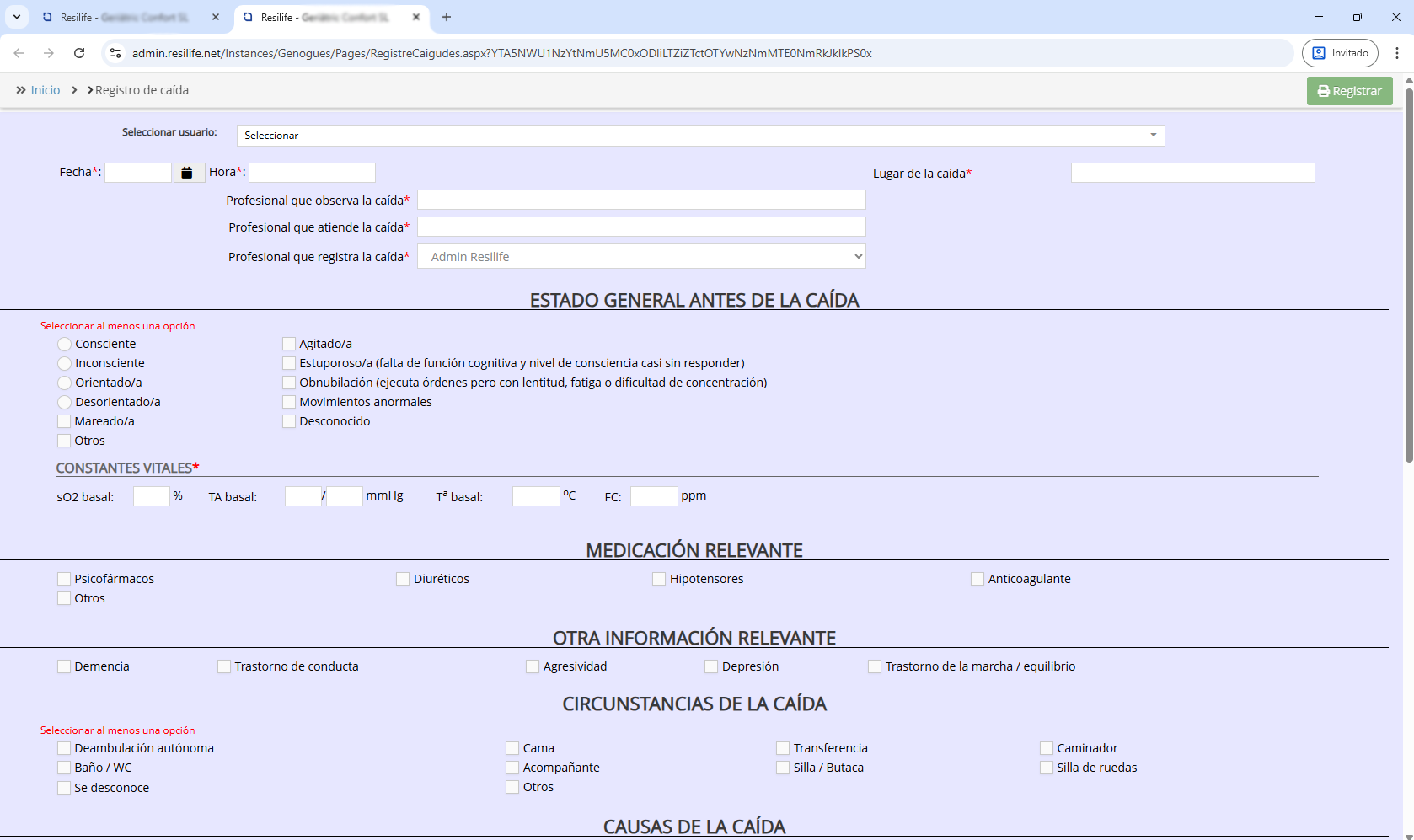Check the Se desconoce checkbox
The height and width of the screenshot is (840, 1414).
pos(64,788)
